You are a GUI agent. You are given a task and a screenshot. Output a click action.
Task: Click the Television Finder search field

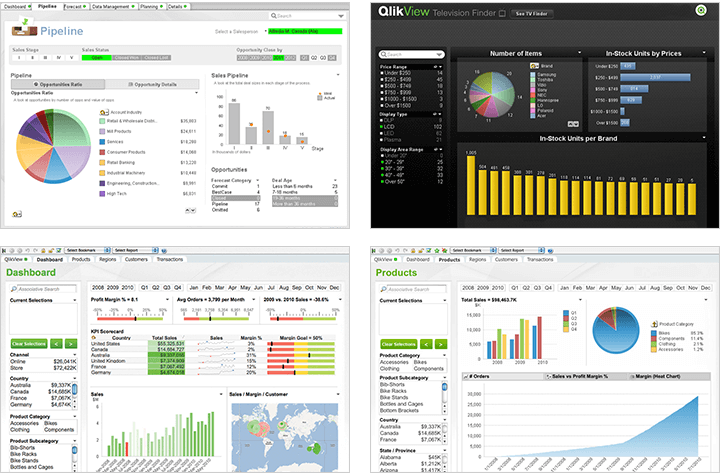[x=411, y=55]
